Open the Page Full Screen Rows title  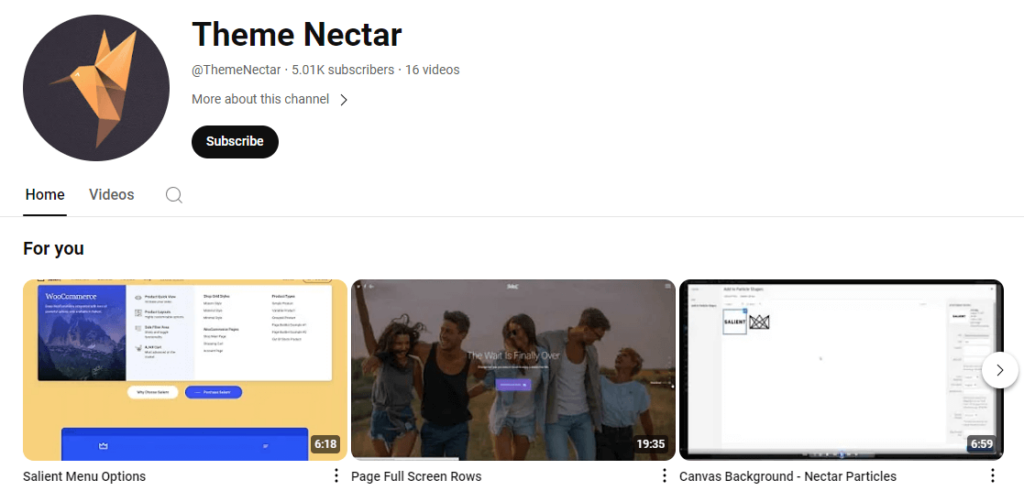tap(416, 477)
